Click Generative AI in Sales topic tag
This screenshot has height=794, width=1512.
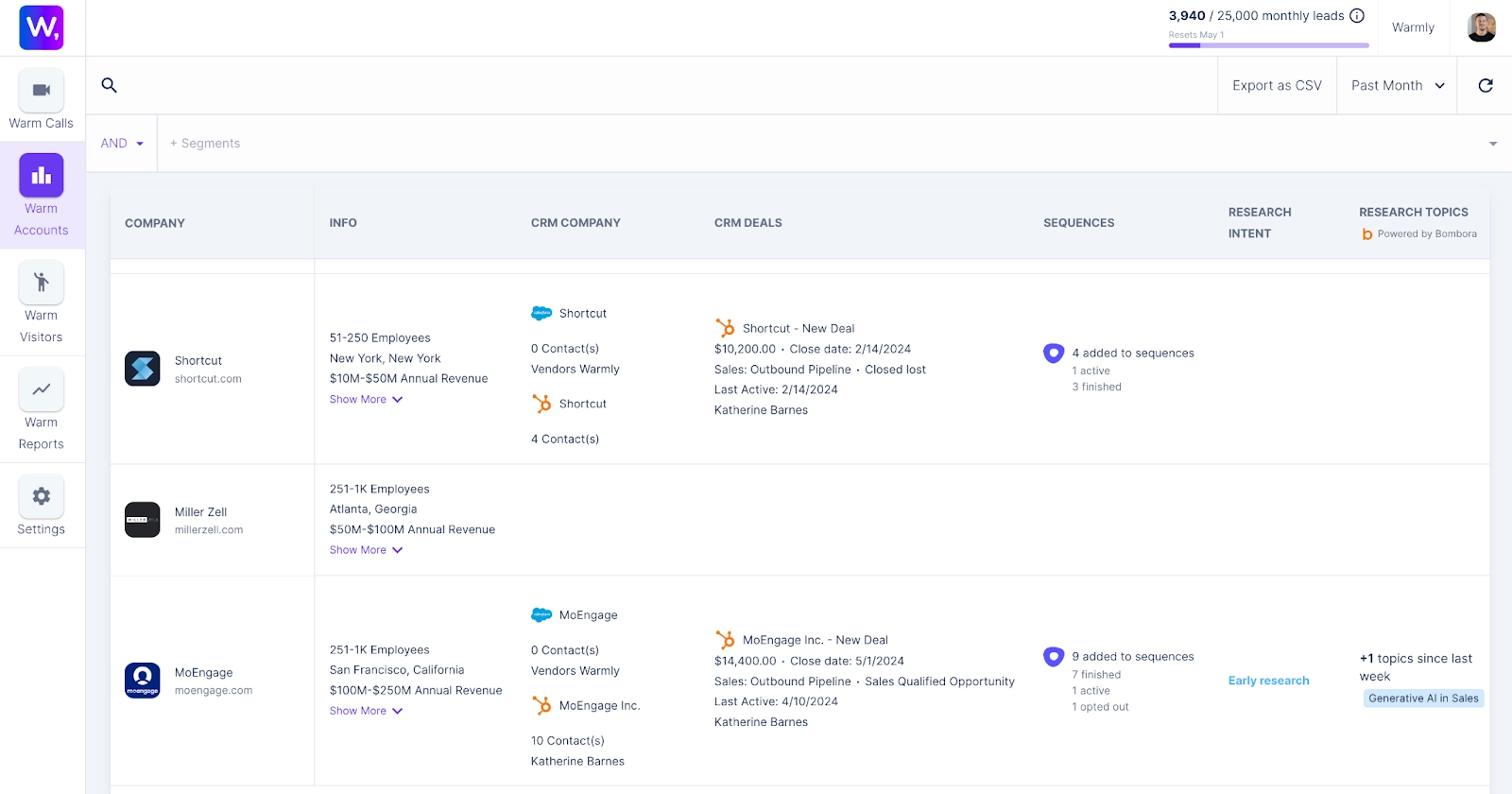pos(1423,699)
